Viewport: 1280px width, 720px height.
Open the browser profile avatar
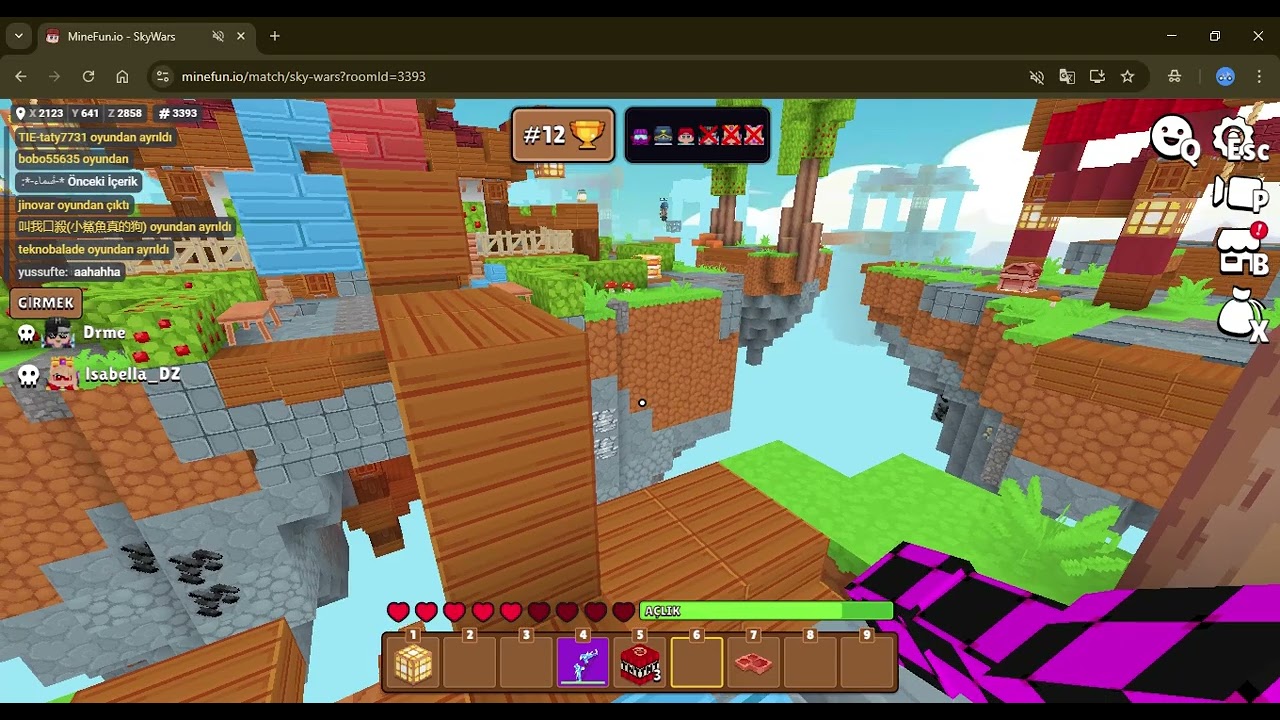coord(1225,76)
